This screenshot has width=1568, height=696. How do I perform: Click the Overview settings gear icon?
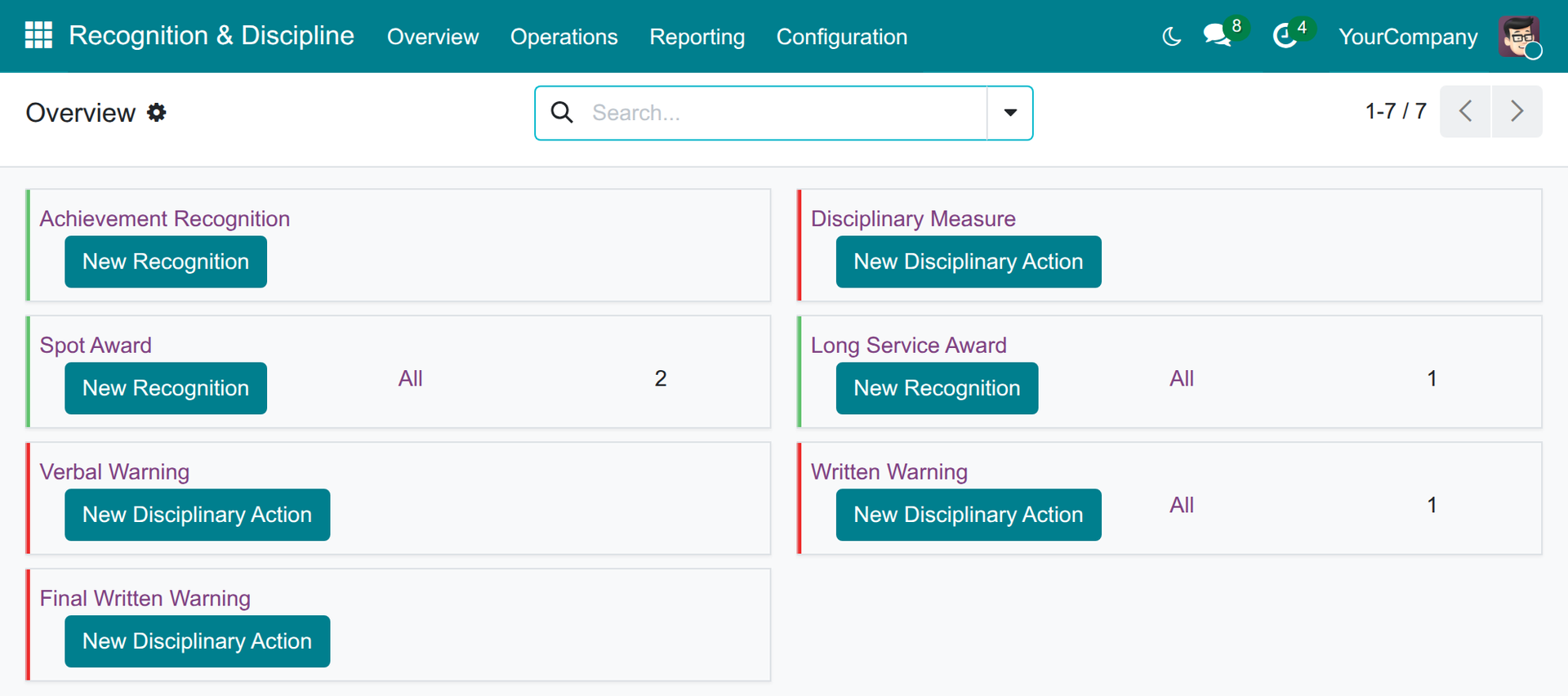pyautogui.click(x=156, y=112)
